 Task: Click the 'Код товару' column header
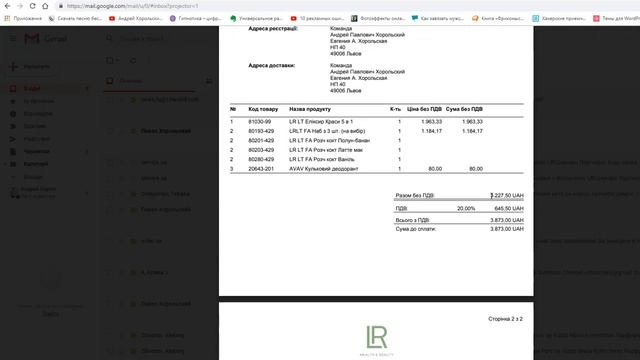click(x=263, y=109)
